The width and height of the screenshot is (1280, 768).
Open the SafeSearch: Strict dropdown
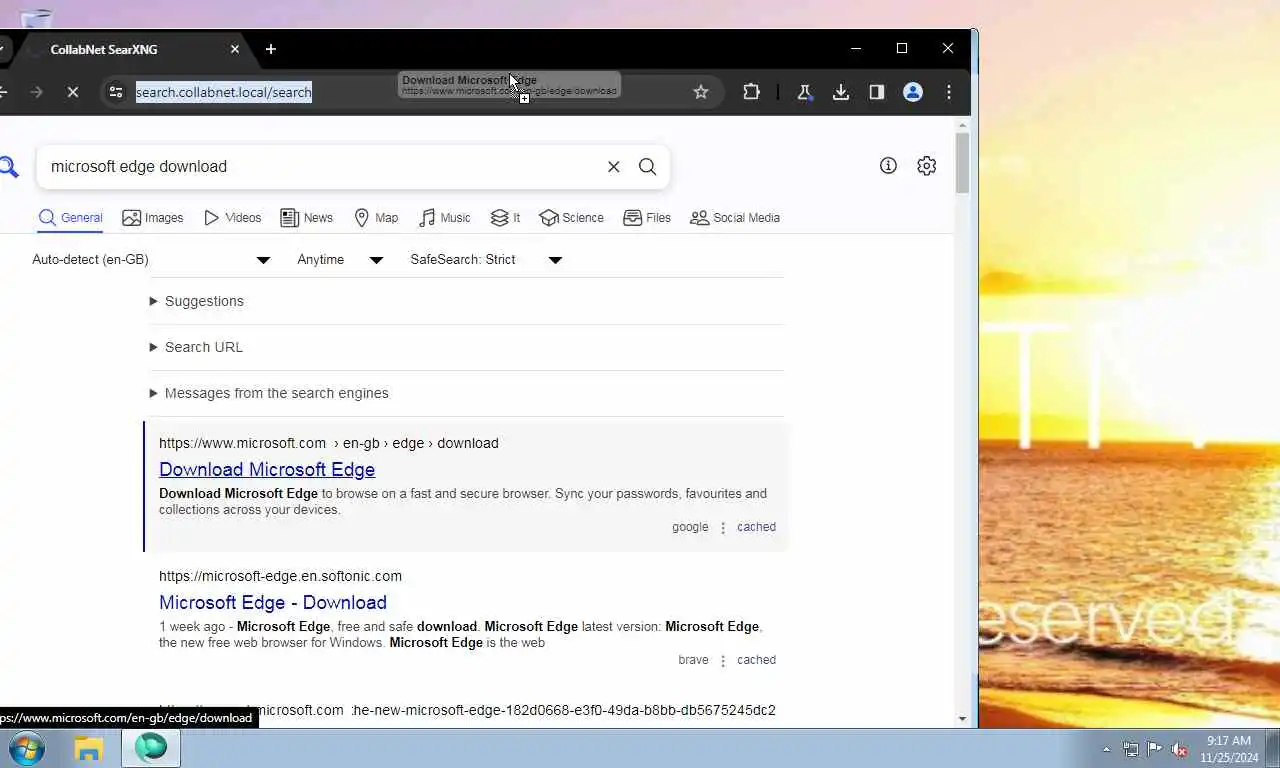[486, 260]
